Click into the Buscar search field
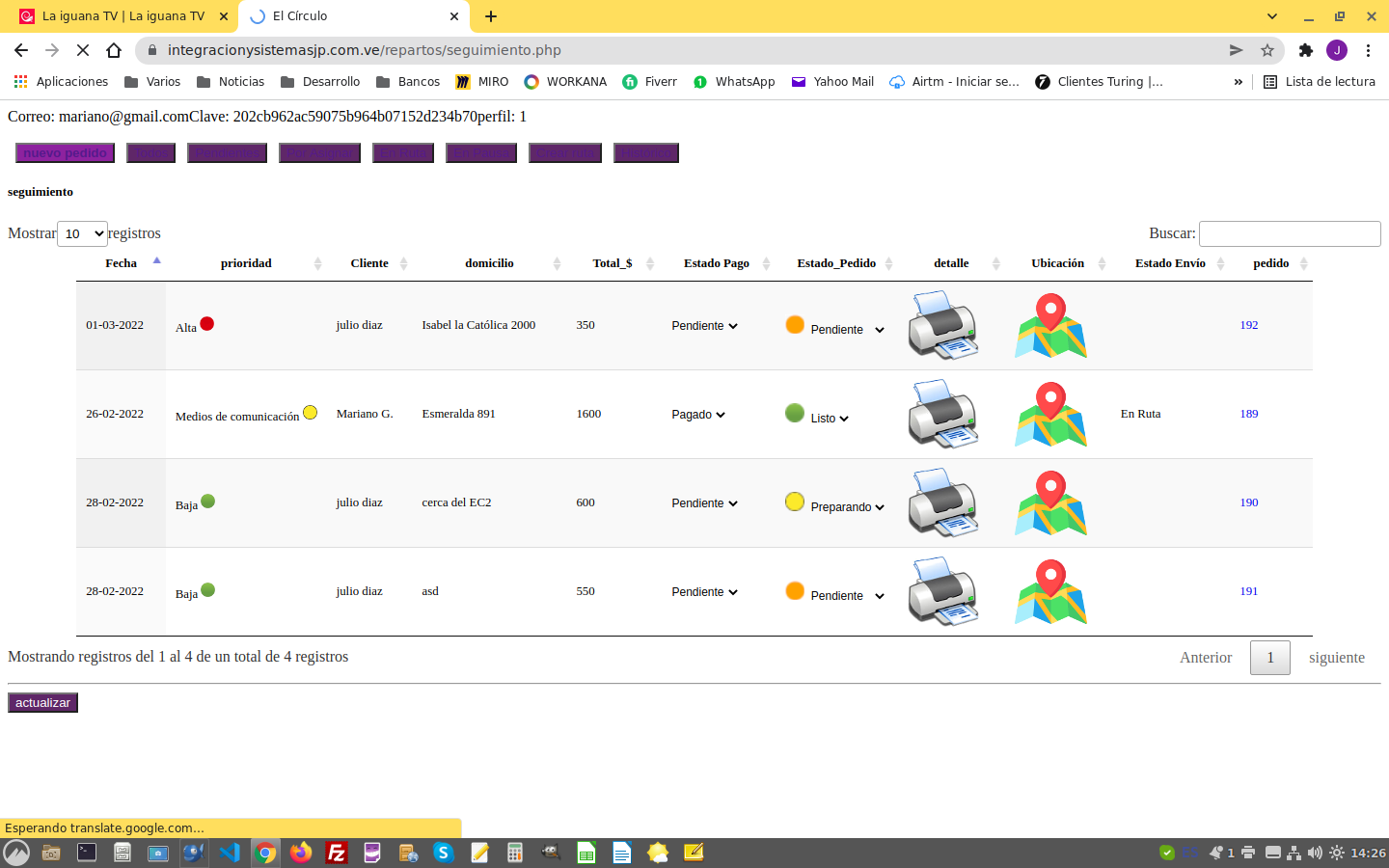This screenshot has width=1389, height=868. [x=1289, y=233]
